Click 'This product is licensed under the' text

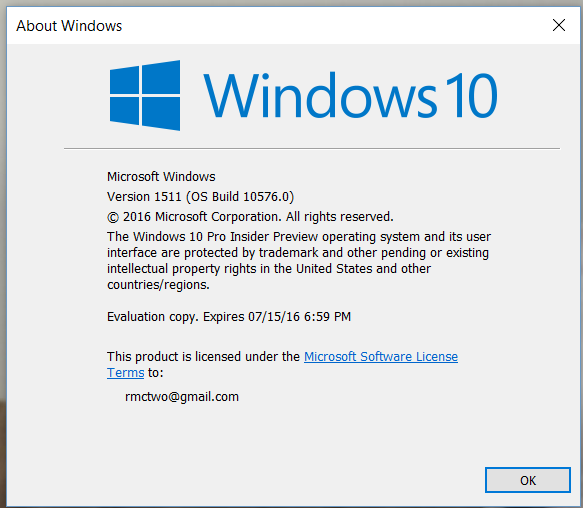pos(203,357)
